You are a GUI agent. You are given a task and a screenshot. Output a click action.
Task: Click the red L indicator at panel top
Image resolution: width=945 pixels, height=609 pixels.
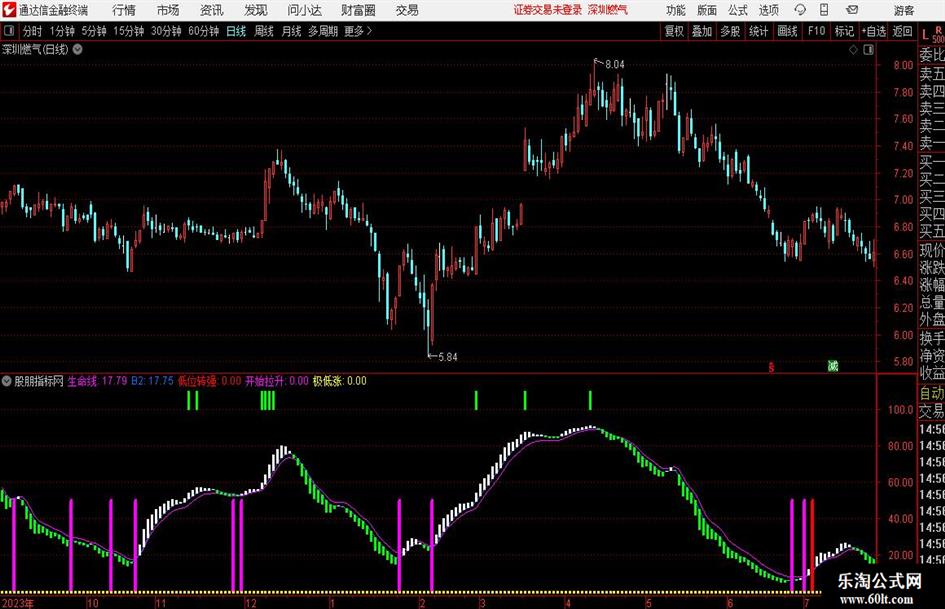coord(925,34)
